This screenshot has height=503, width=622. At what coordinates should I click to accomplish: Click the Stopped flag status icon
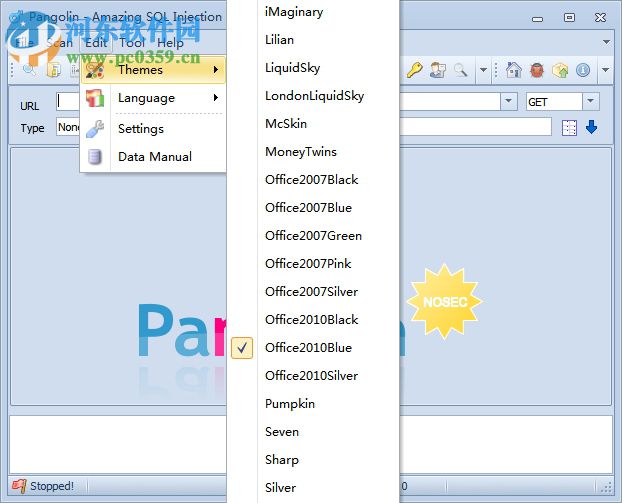[x=19, y=486]
